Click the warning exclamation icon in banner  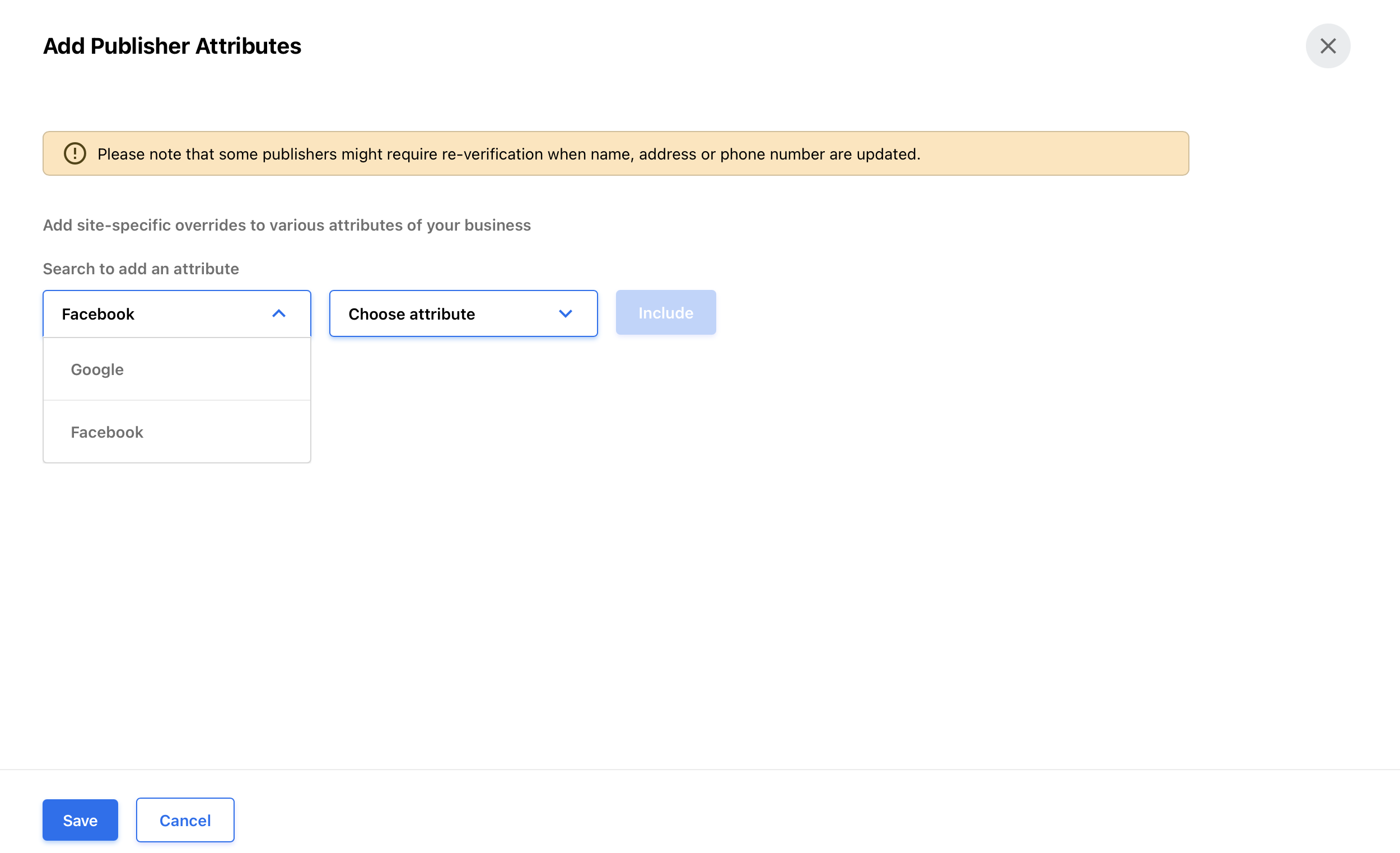pyautogui.click(x=75, y=154)
